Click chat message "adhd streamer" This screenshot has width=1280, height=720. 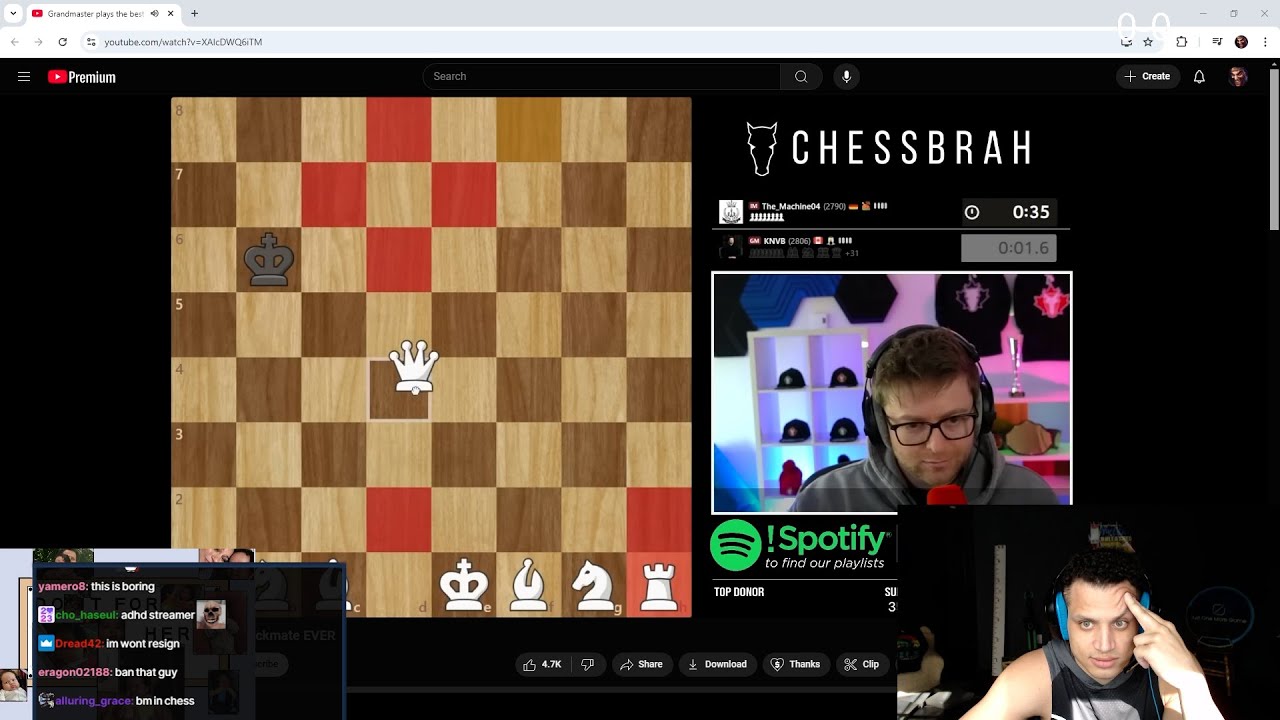tap(157, 615)
